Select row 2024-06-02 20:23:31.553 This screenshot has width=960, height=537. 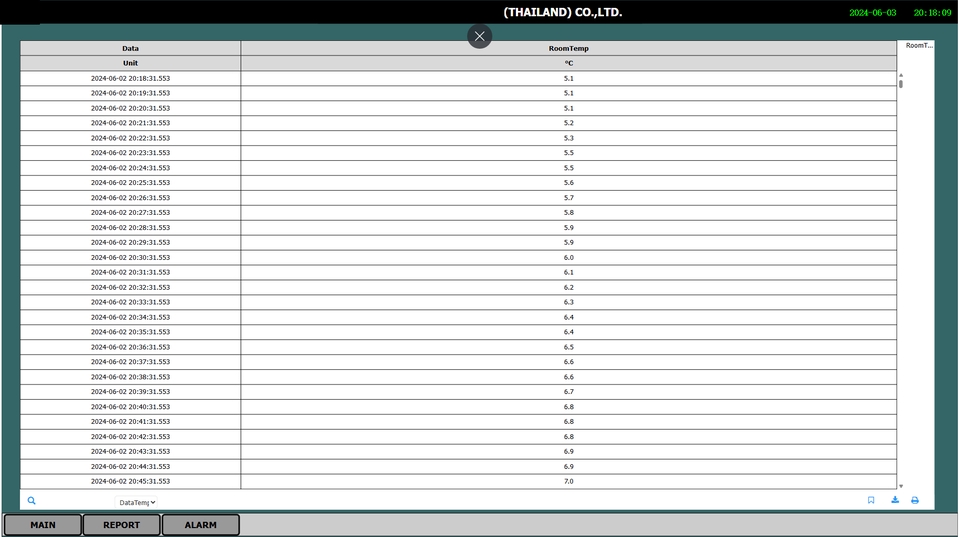459,153
